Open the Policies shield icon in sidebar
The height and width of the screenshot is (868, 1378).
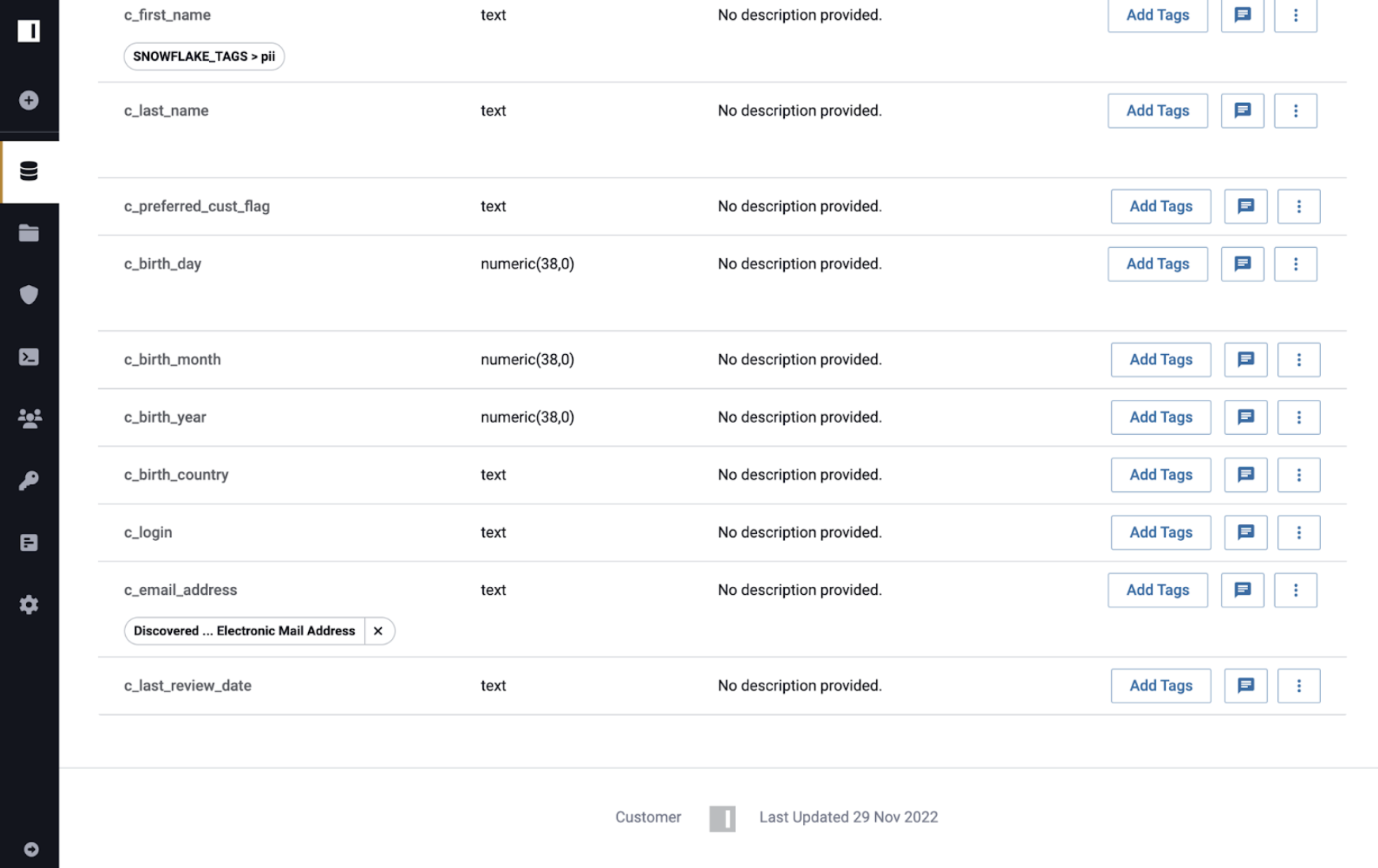pyautogui.click(x=29, y=295)
